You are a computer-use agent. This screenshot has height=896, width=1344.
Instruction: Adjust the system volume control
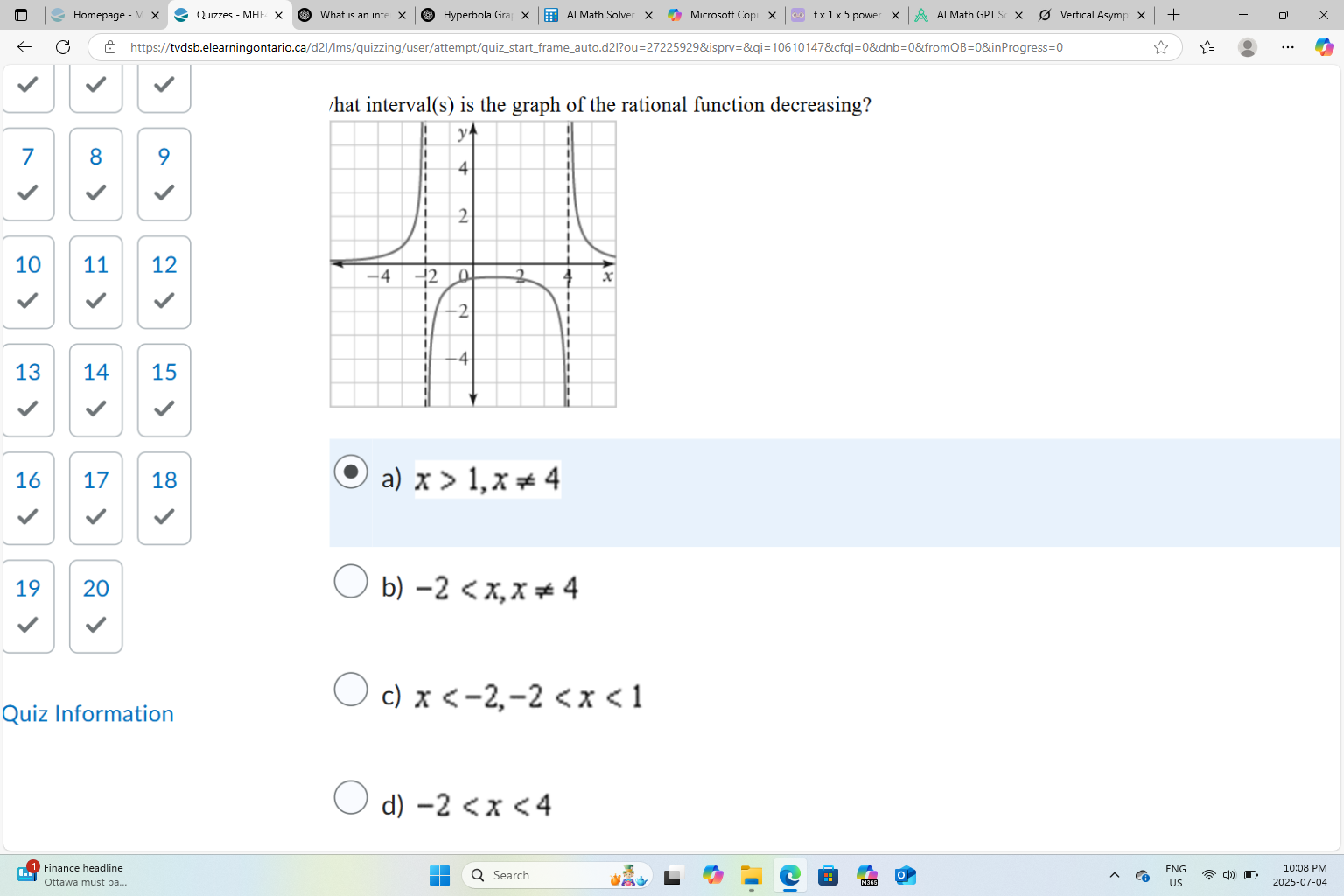1228,874
